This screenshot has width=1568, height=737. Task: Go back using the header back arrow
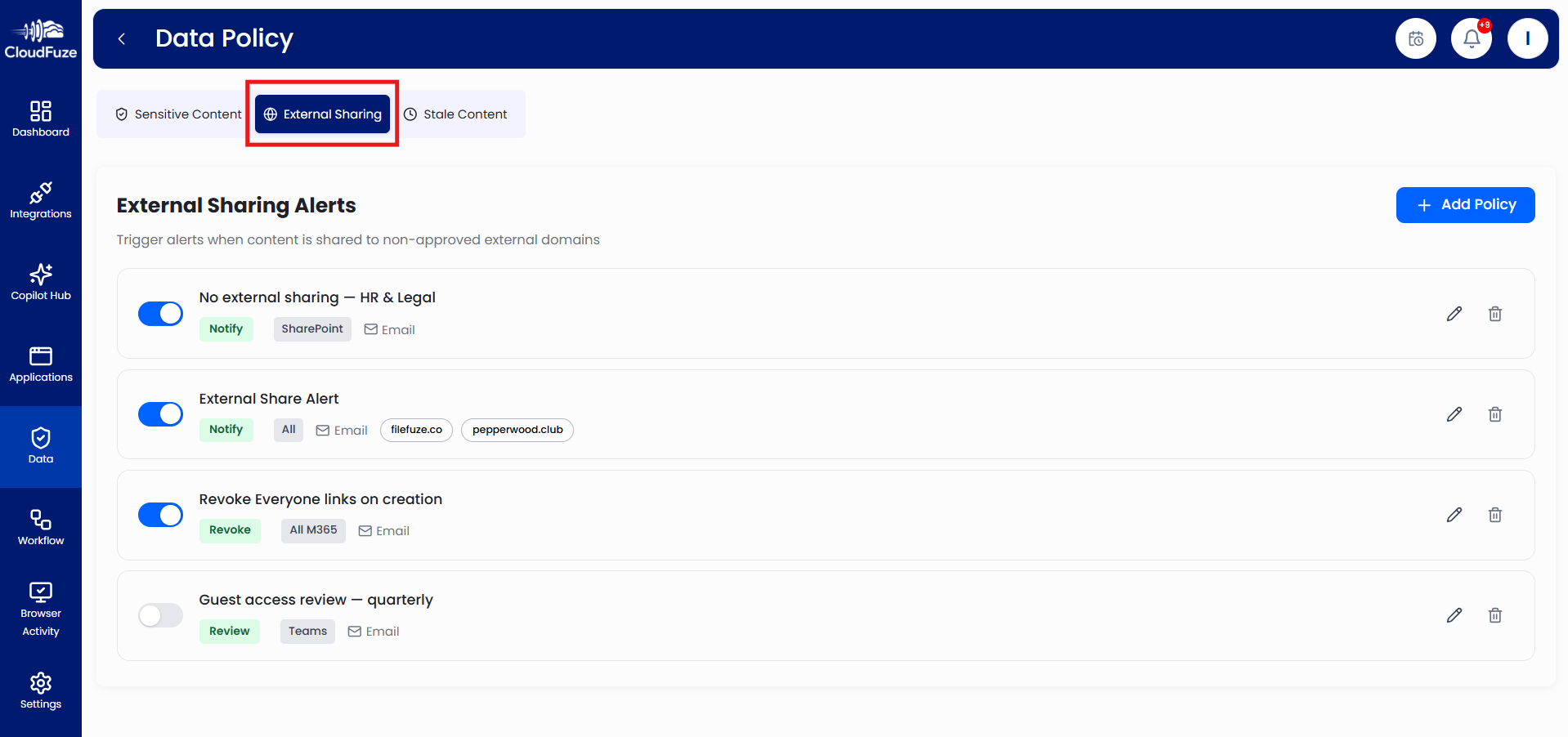coord(122,38)
